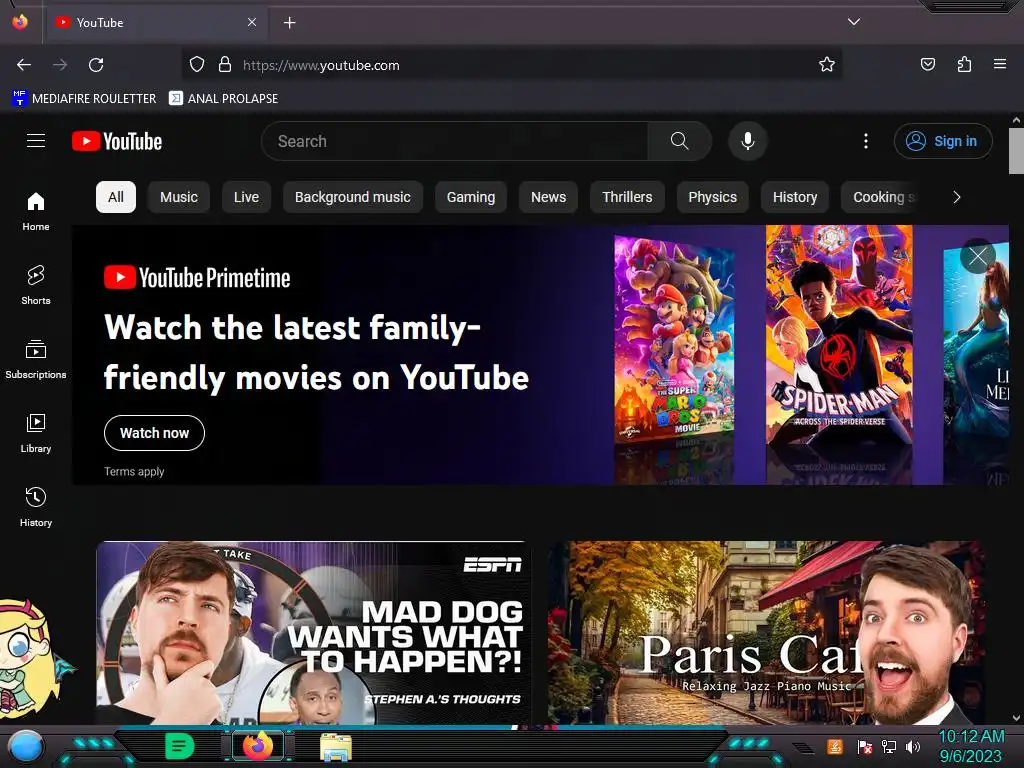1024x768 pixels.
Task: Click Firefox icon in taskbar
Action: point(258,746)
